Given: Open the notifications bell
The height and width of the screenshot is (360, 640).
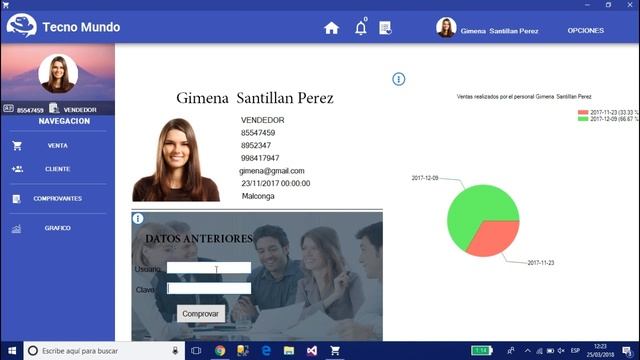Looking at the screenshot, I should click(x=360, y=28).
